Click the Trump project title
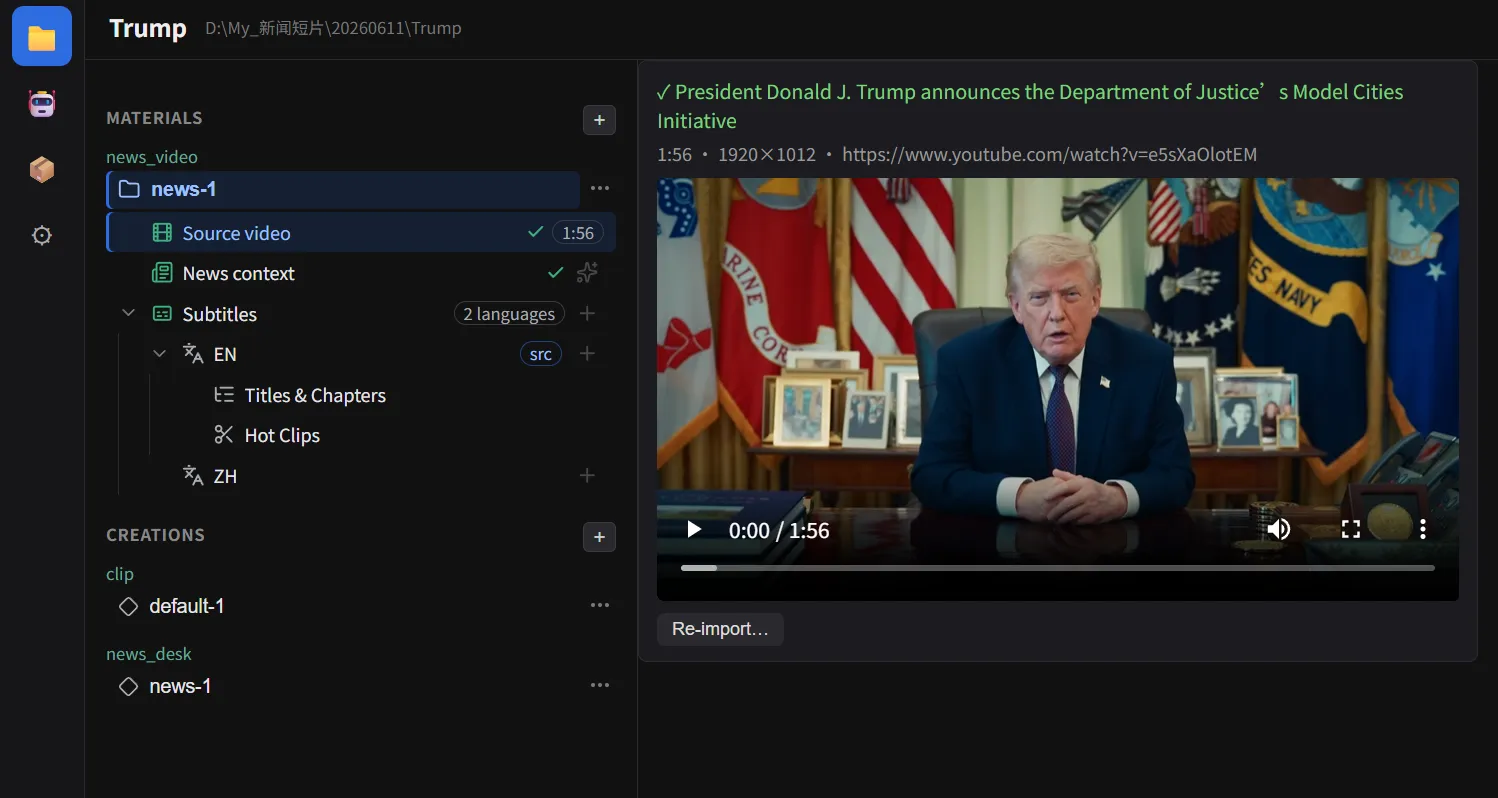This screenshot has height=798, width=1498. point(148,28)
